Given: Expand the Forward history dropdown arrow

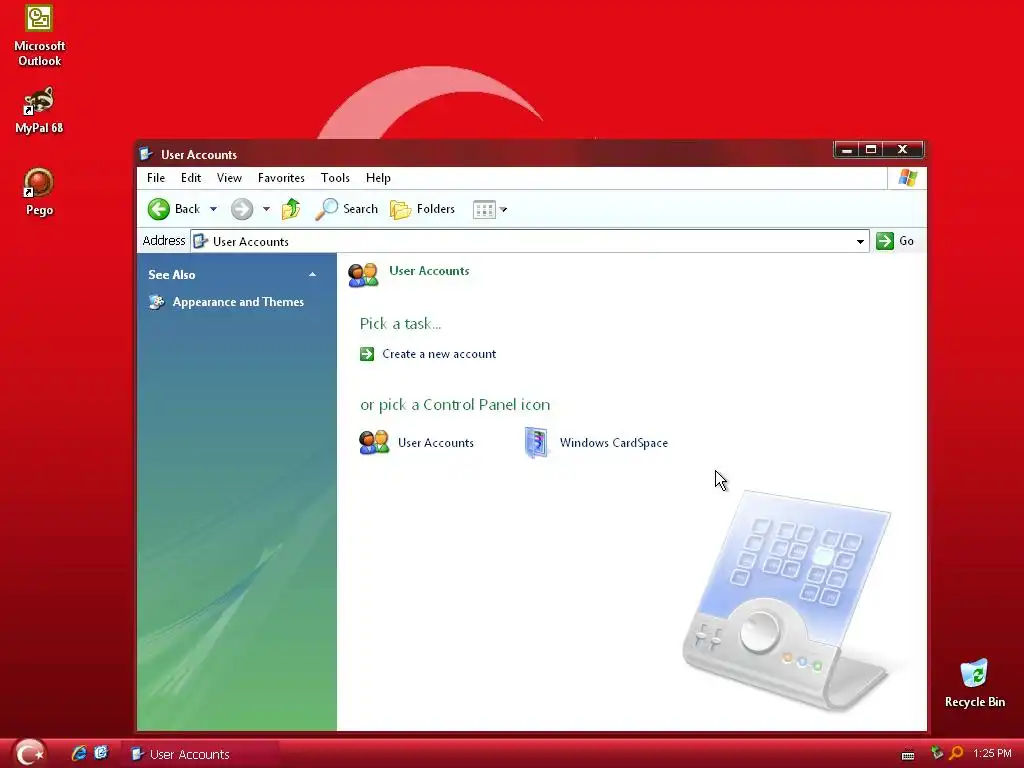Looking at the screenshot, I should (266, 209).
